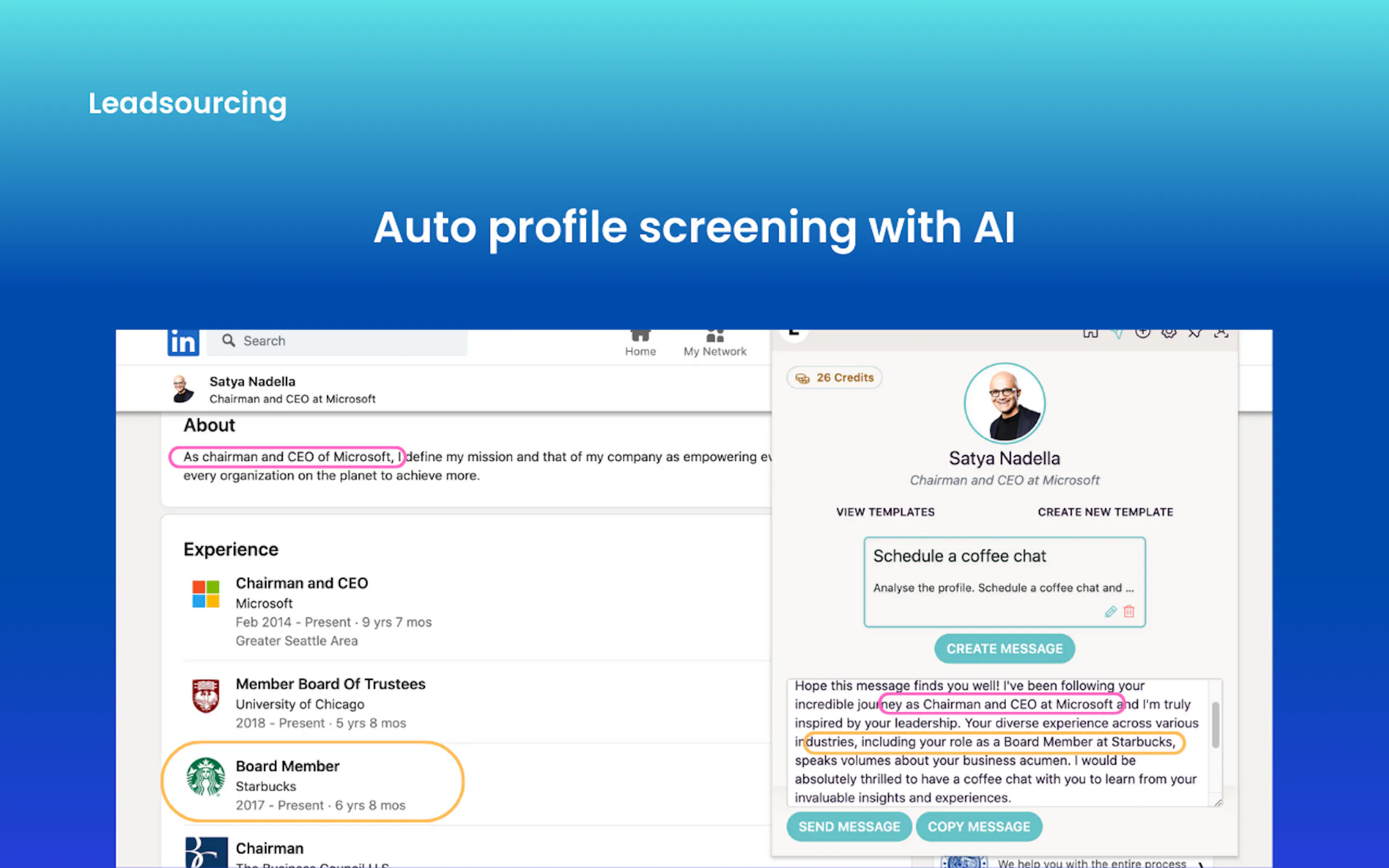The height and width of the screenshot is (868, 1389).
Task: Click the pin icon in extension header
Action: (x=1194, y=333)
